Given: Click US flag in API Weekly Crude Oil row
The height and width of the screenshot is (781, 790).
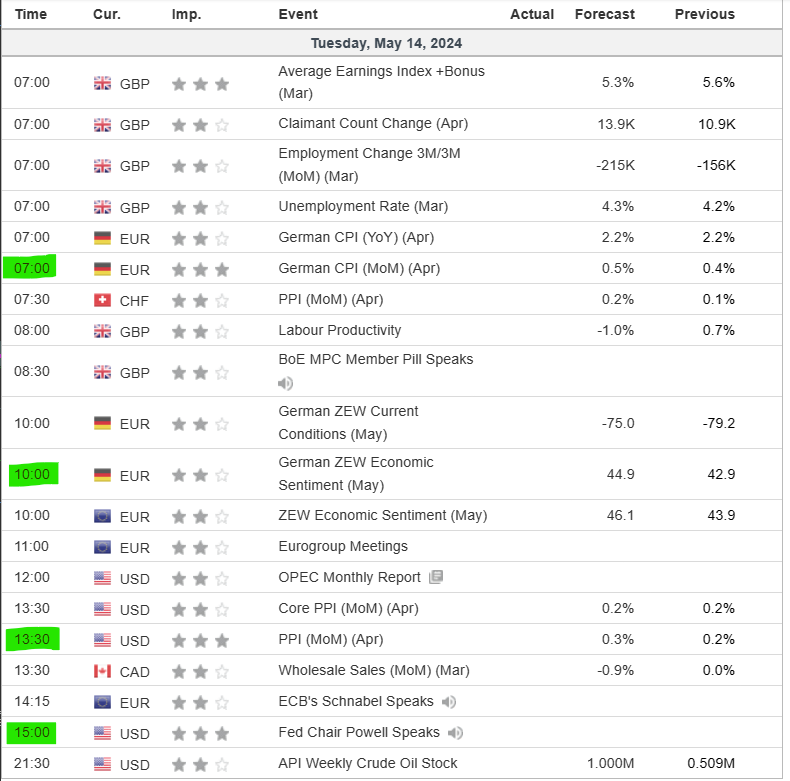Looking at the screenshot, I should click(x=102, y=764).
